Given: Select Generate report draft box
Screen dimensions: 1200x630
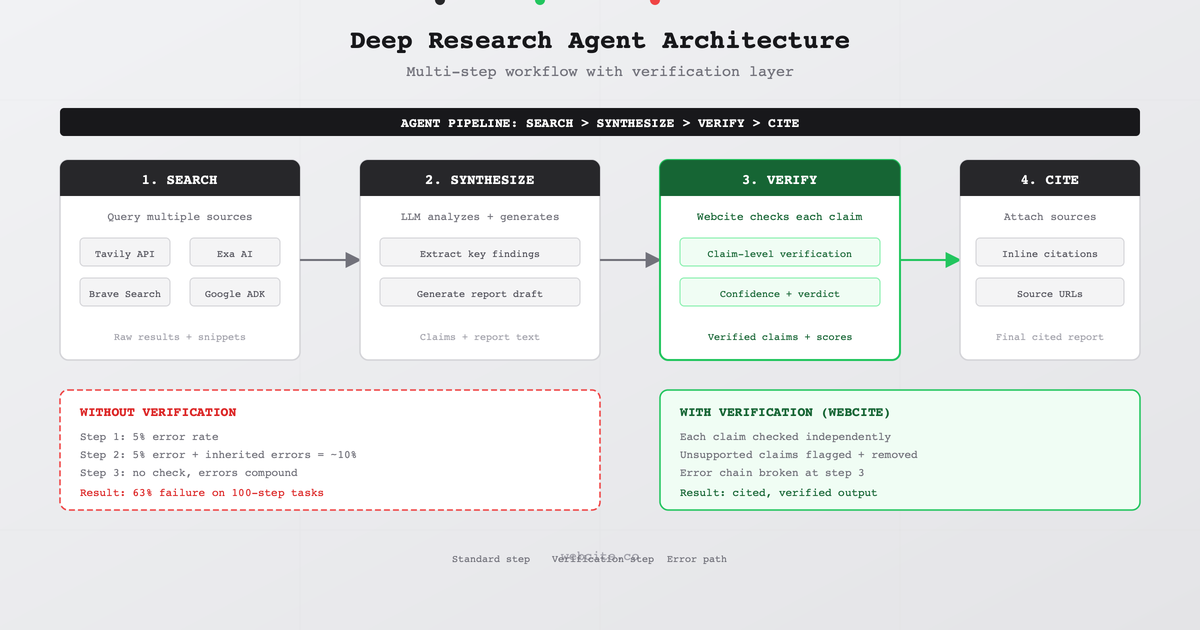Looking at the screenshot, I should 480,292.
